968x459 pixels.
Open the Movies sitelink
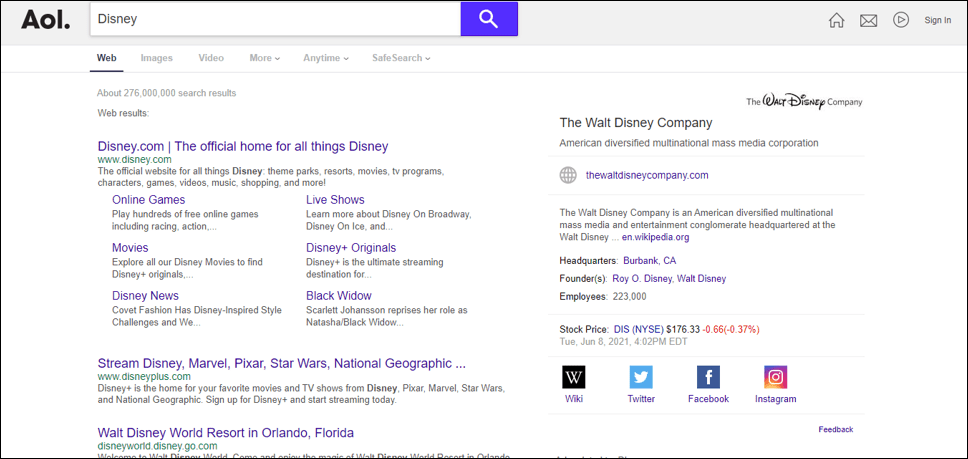pos(130,248)
